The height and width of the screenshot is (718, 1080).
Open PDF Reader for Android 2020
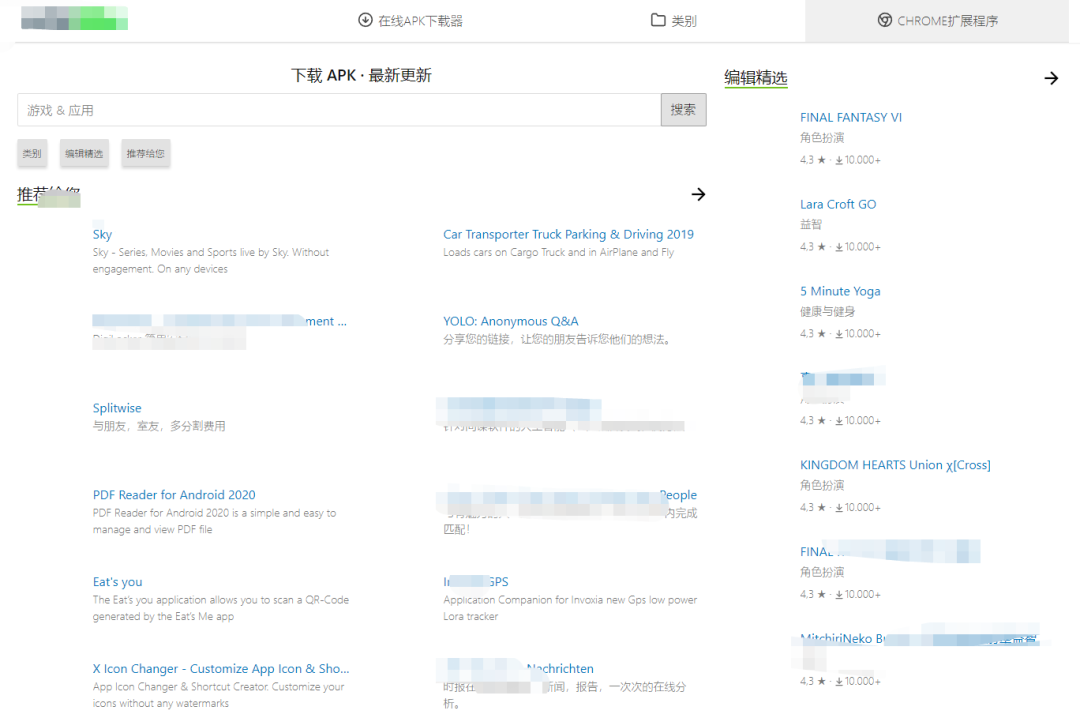click(x=174, y=495)
